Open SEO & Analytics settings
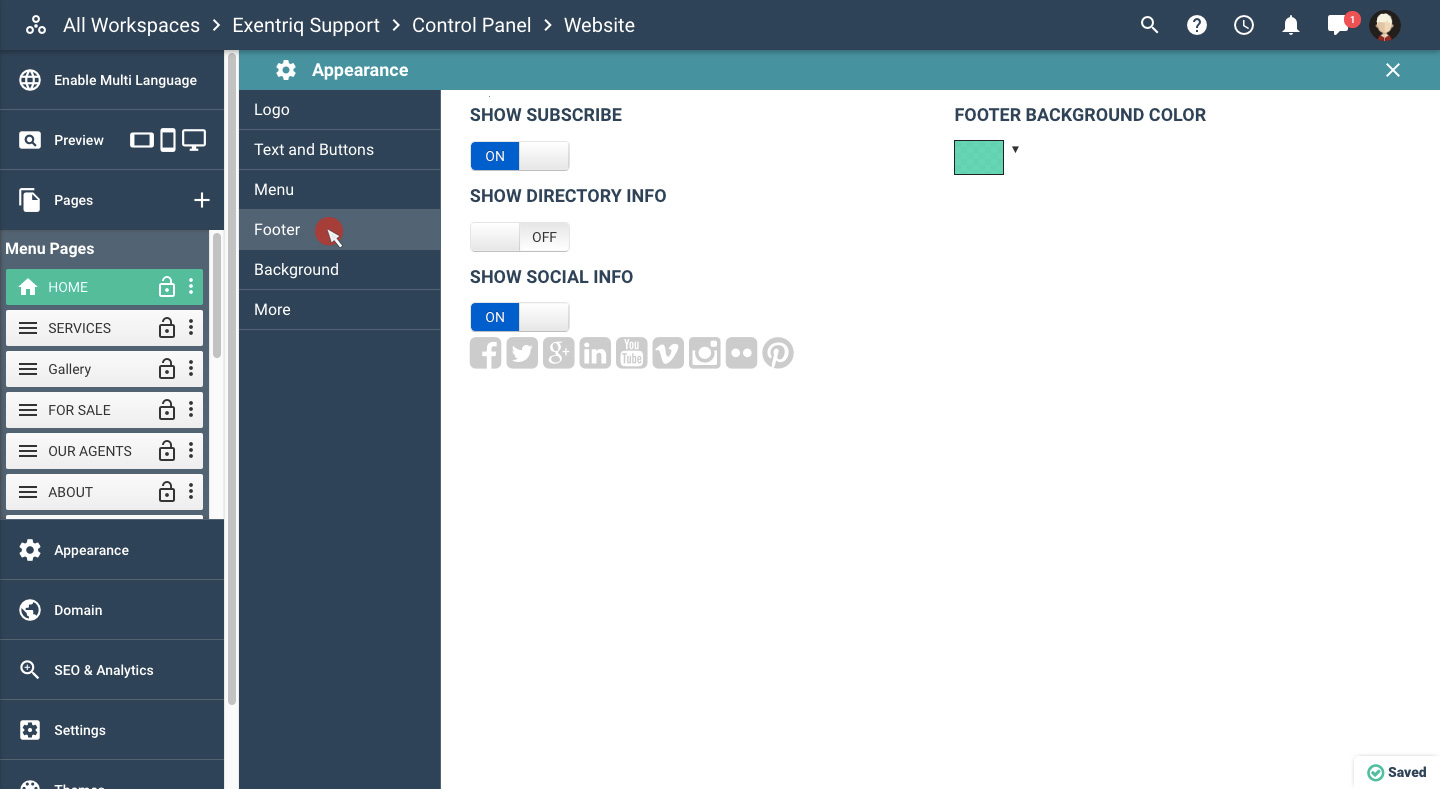The width and height of the screenshot is (1440, 789). click(104, 670)
